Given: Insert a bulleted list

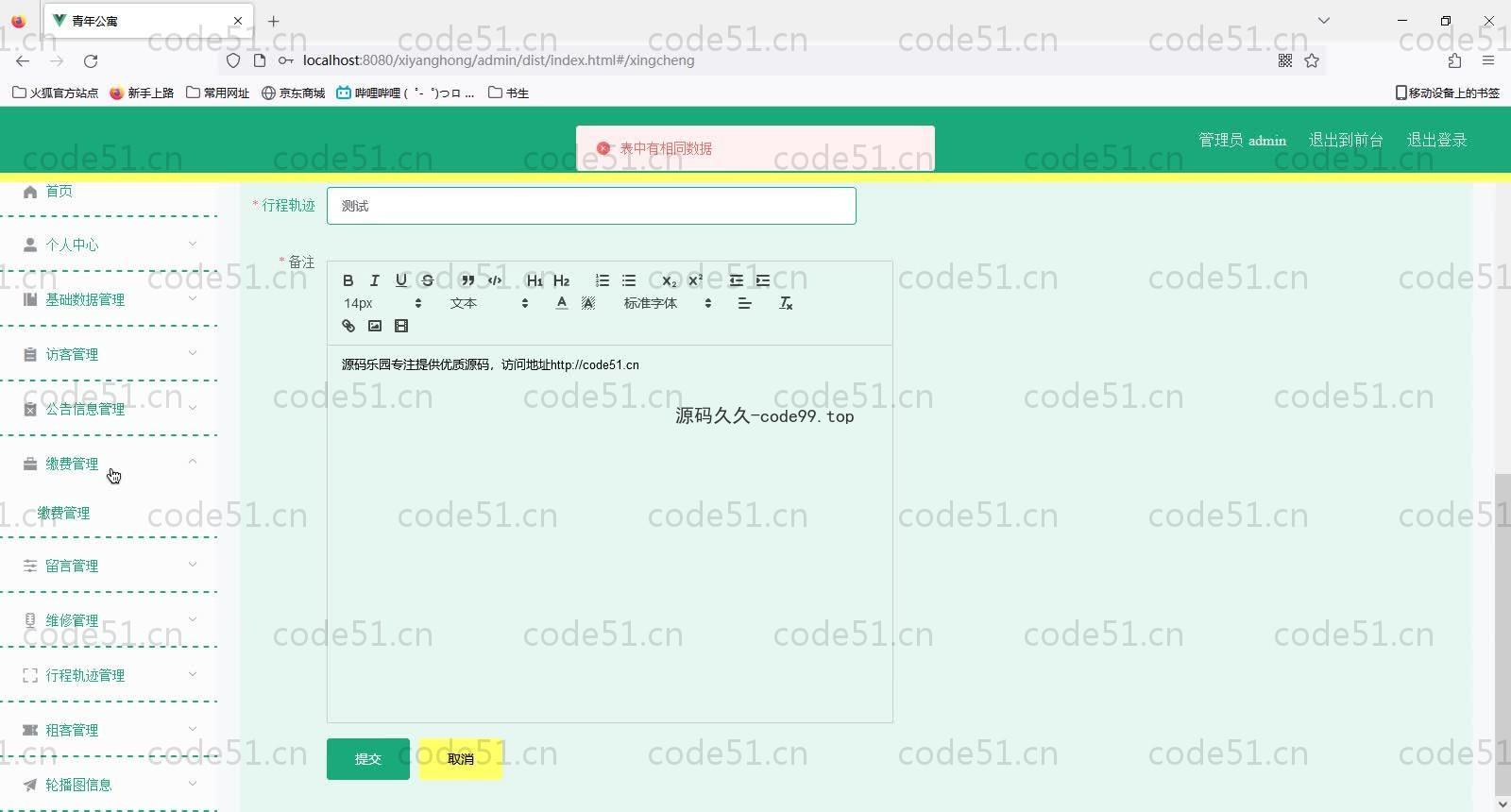Looking at the screenshot, I should (x=628, y=280).
